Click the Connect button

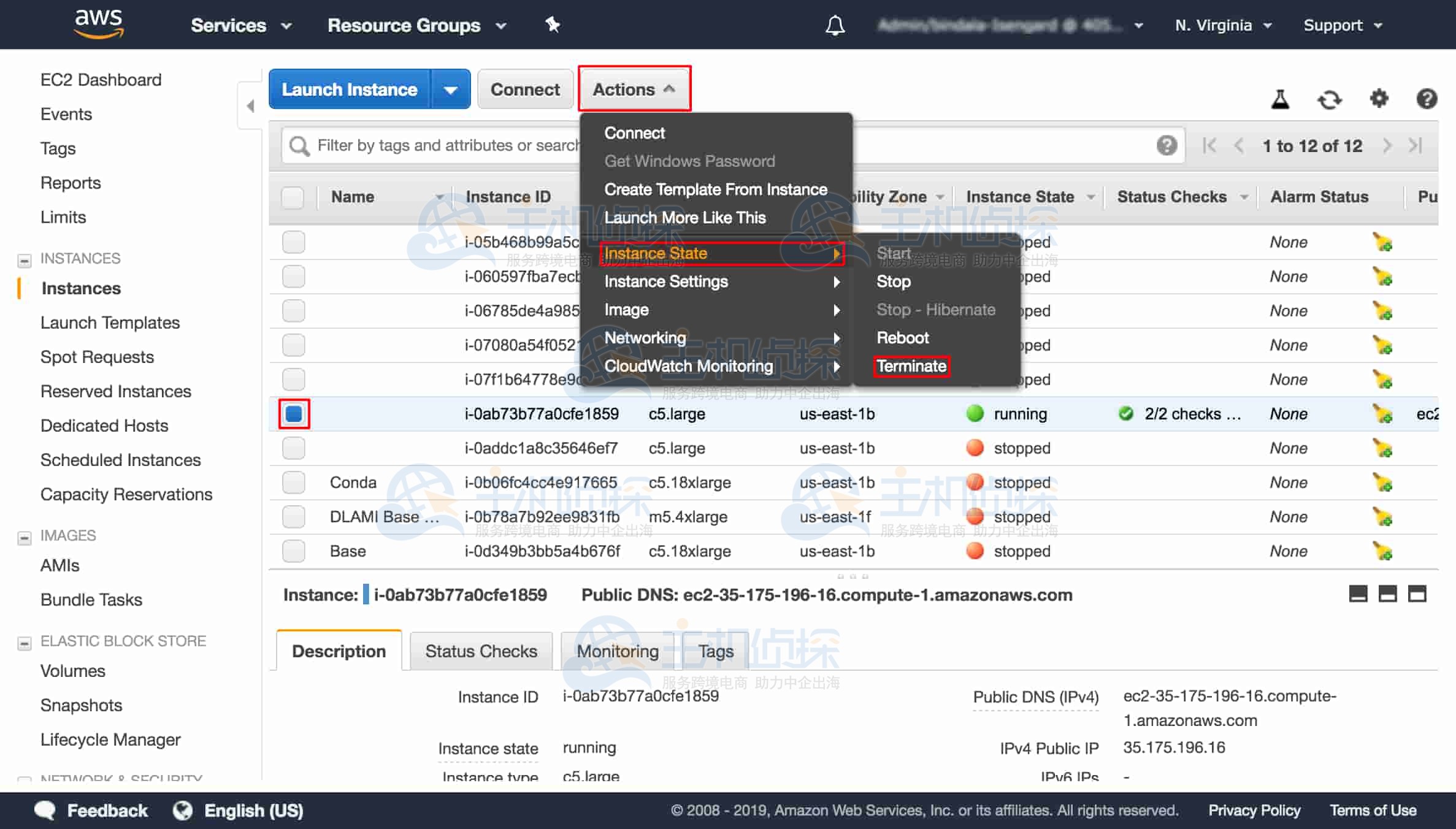tap(525, 90)
